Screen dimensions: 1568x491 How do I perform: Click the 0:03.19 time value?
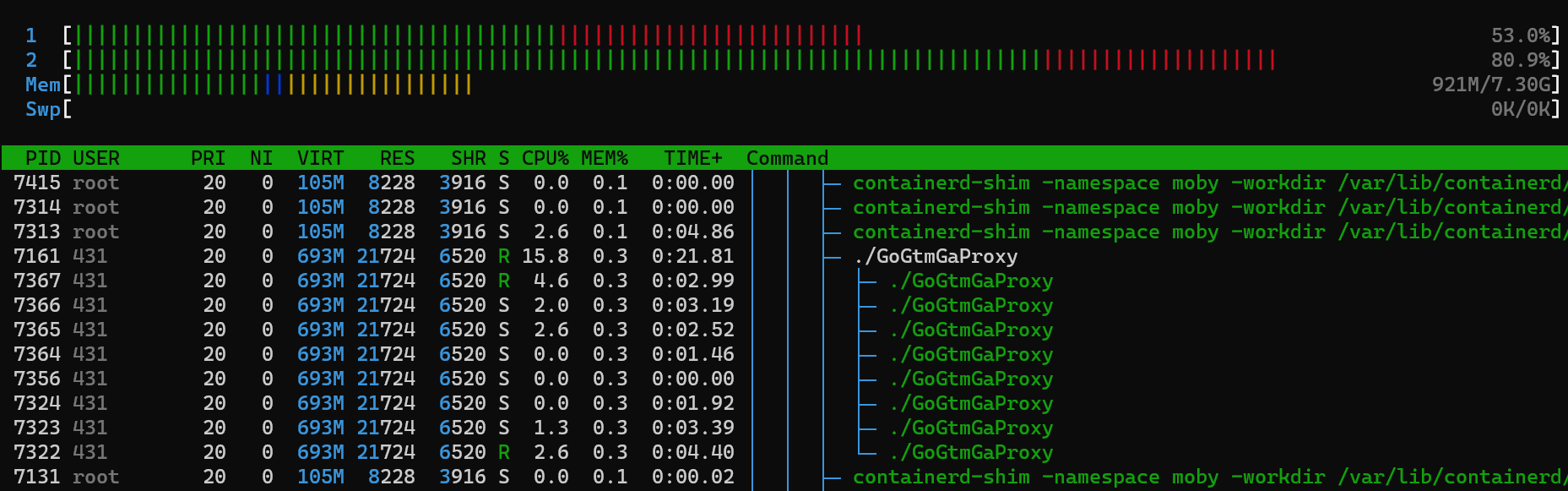(x=693, y=305)
